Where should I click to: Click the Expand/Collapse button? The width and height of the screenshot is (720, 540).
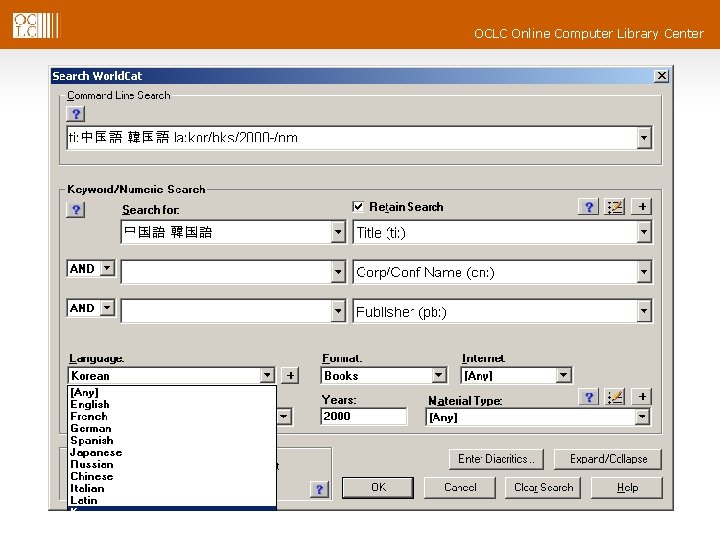click(608, 459)
